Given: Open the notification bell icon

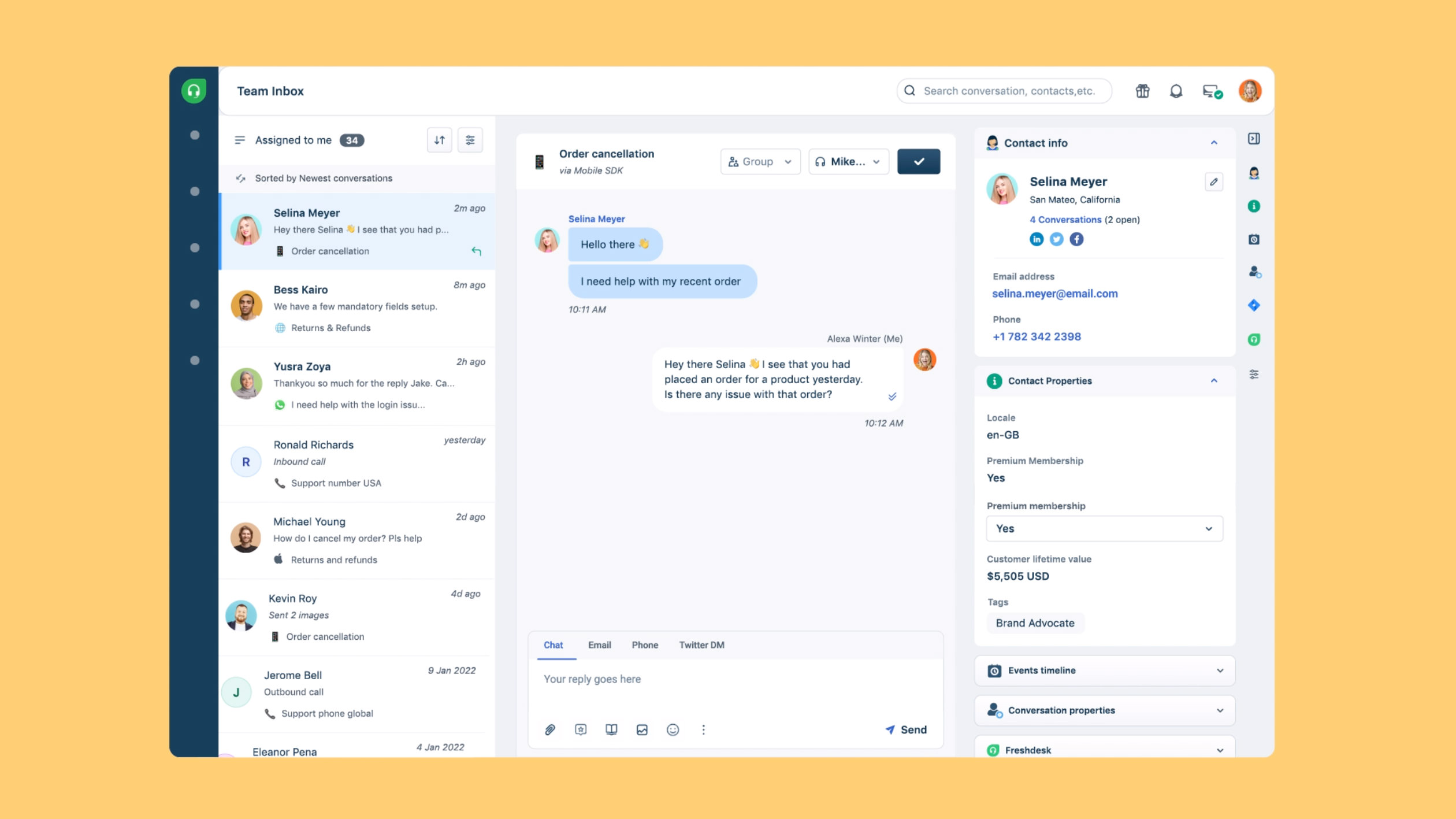Looking at the screenshot, I should click(x=1176, y=91).
